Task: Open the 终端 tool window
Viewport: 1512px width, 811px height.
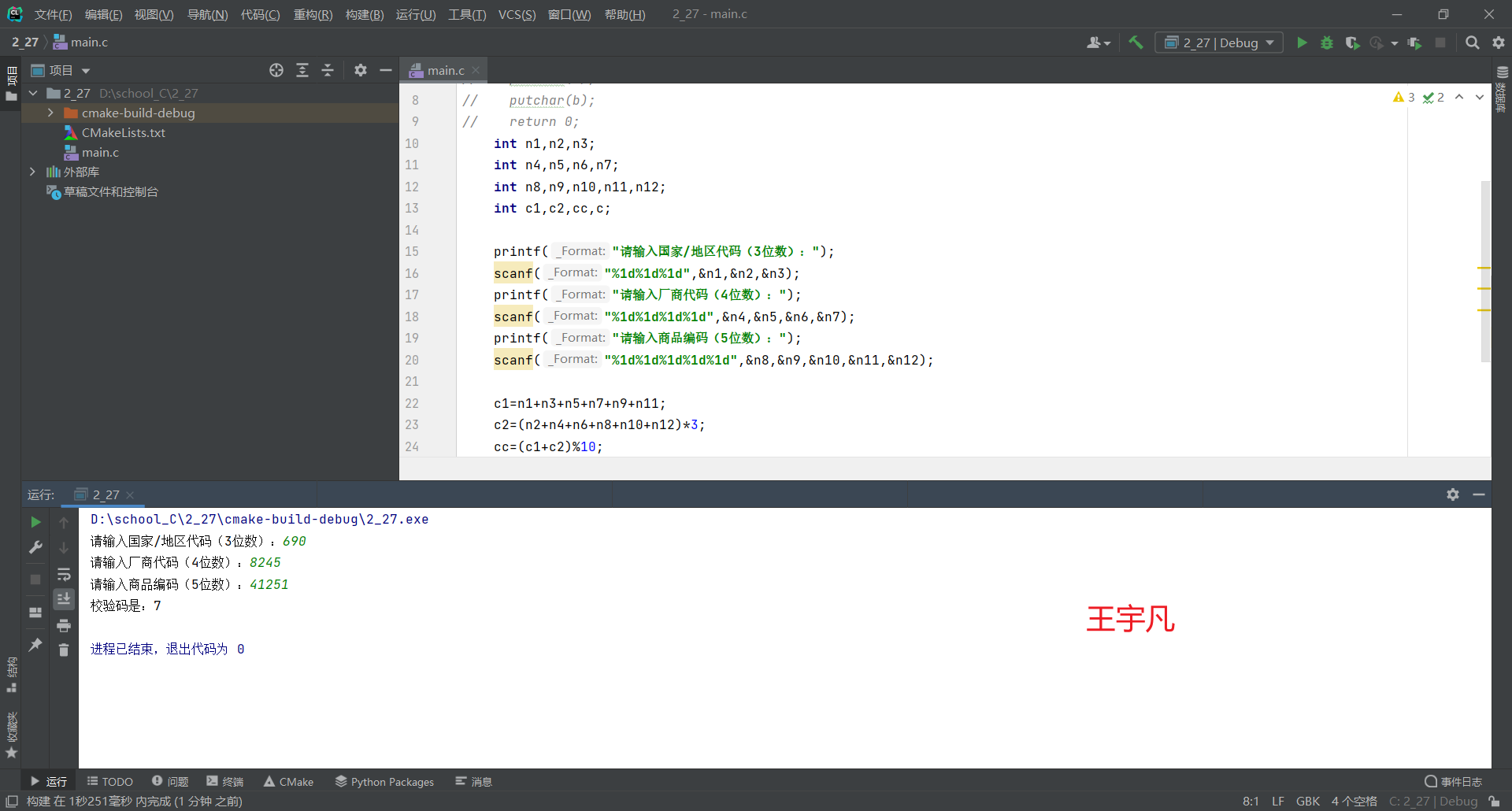Action: pos(225,781)
